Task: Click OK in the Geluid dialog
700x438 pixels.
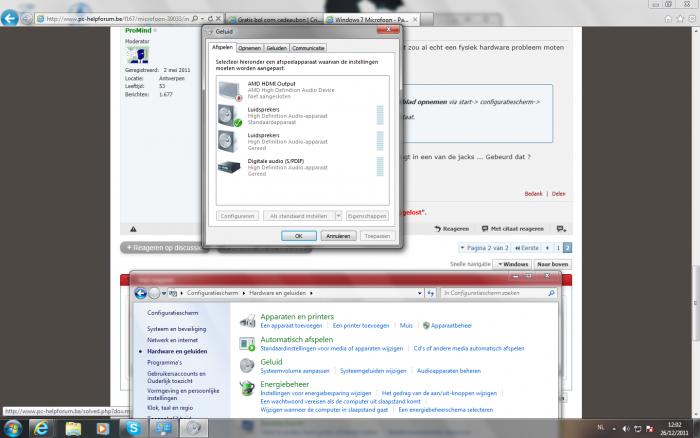Action: 299,236
